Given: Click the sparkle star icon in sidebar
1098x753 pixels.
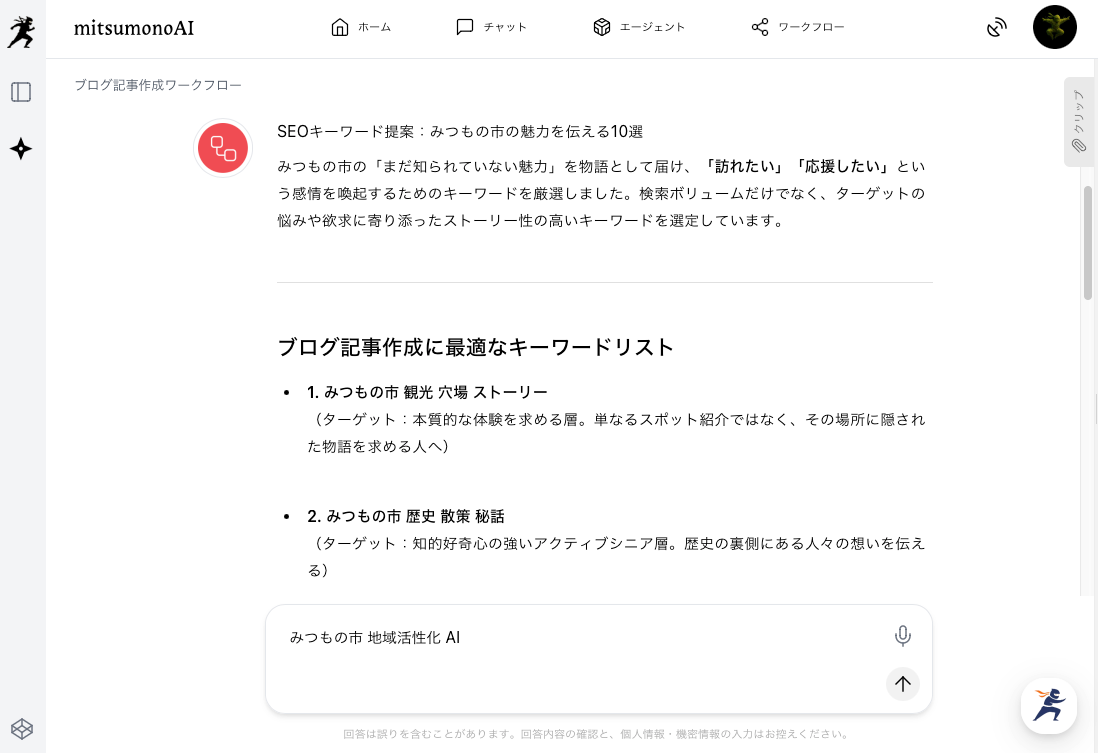Looking at the screenshot, I should 21,149.
